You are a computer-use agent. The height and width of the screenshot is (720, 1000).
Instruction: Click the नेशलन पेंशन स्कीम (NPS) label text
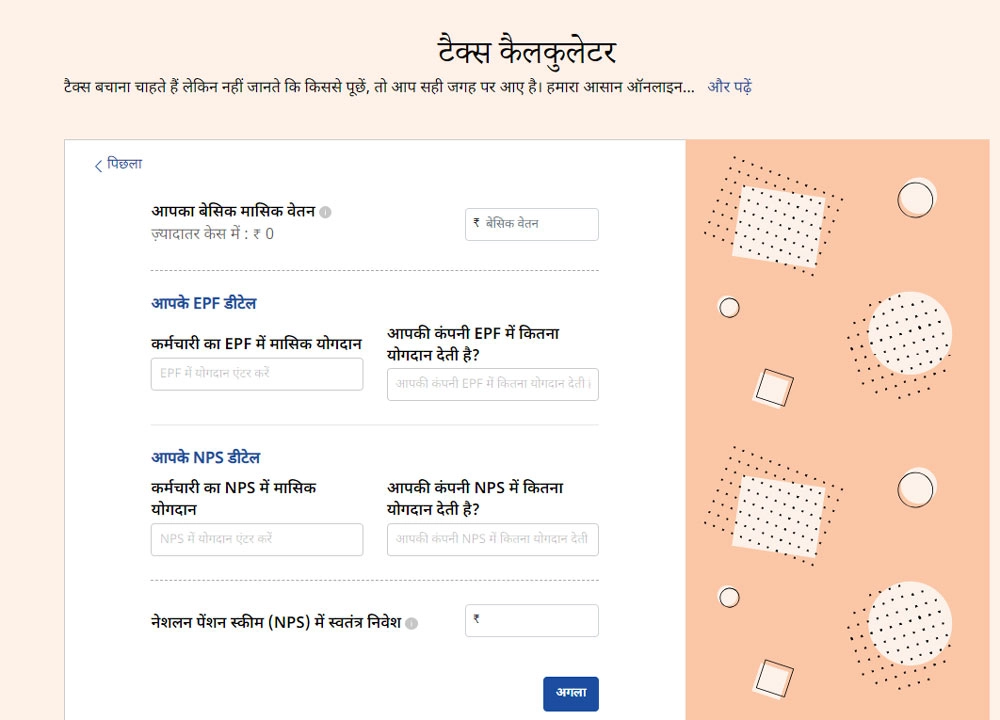pyautogui.click(x=275, y=622)
